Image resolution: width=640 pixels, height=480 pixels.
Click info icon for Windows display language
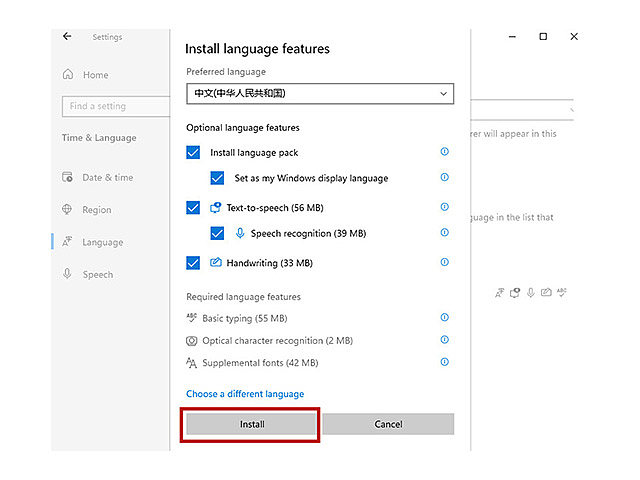click(x=444, y=177)
